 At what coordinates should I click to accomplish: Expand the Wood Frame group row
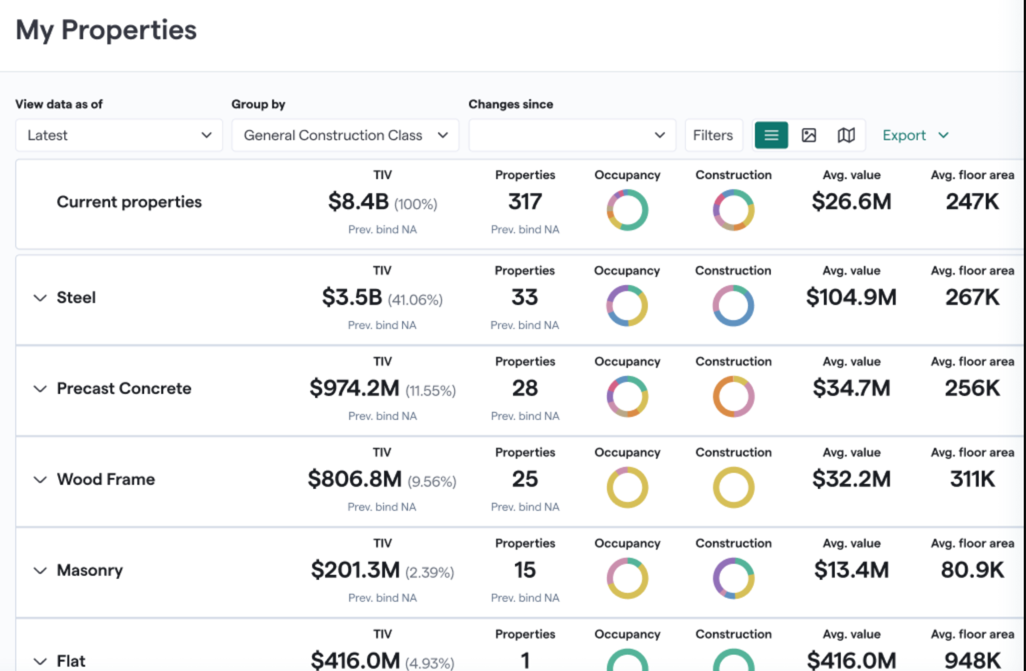pyautogui.click(x=40, y=480)
